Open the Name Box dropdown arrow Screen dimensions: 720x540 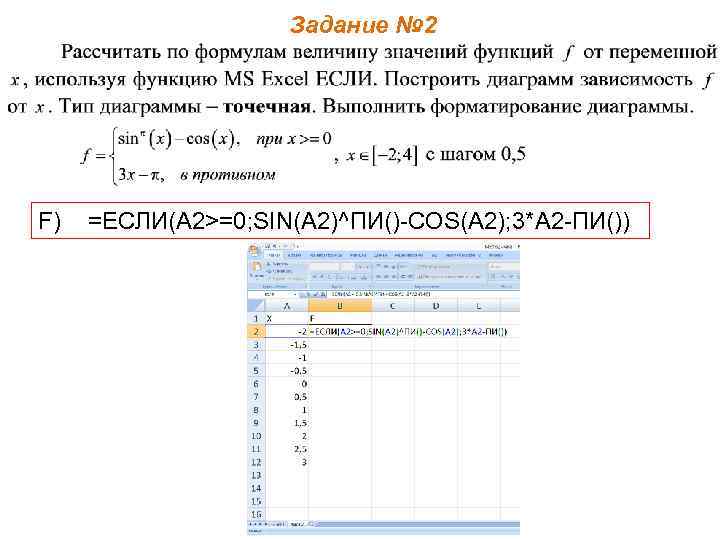[x=295, y=294]
